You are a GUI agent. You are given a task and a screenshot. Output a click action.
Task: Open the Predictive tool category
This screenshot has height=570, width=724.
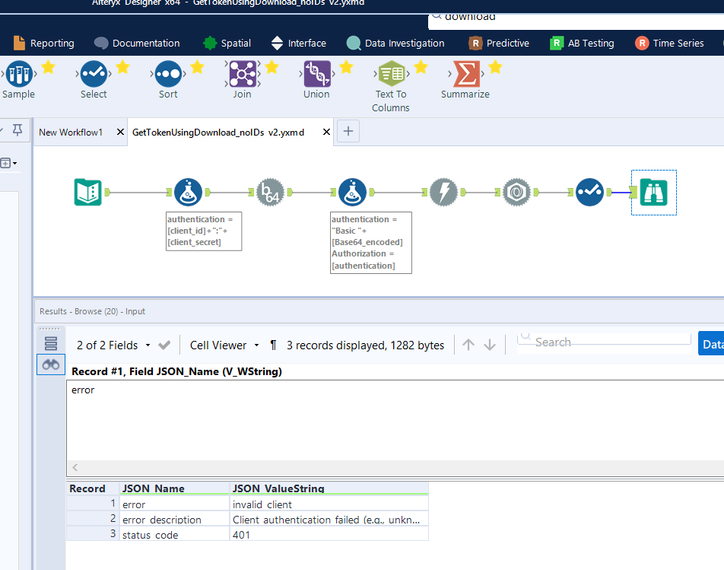coord(499,43)
